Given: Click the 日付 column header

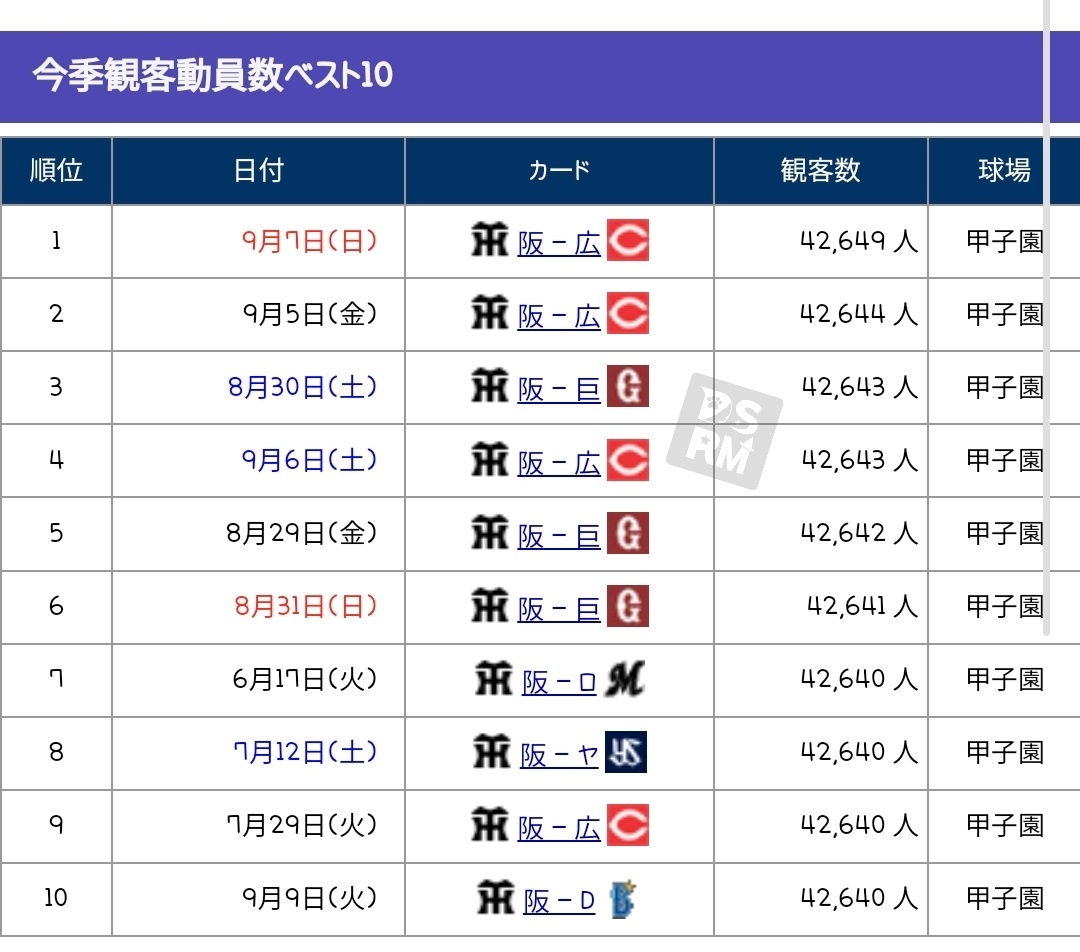Looking at the screenshot, I should pos(258,171).
